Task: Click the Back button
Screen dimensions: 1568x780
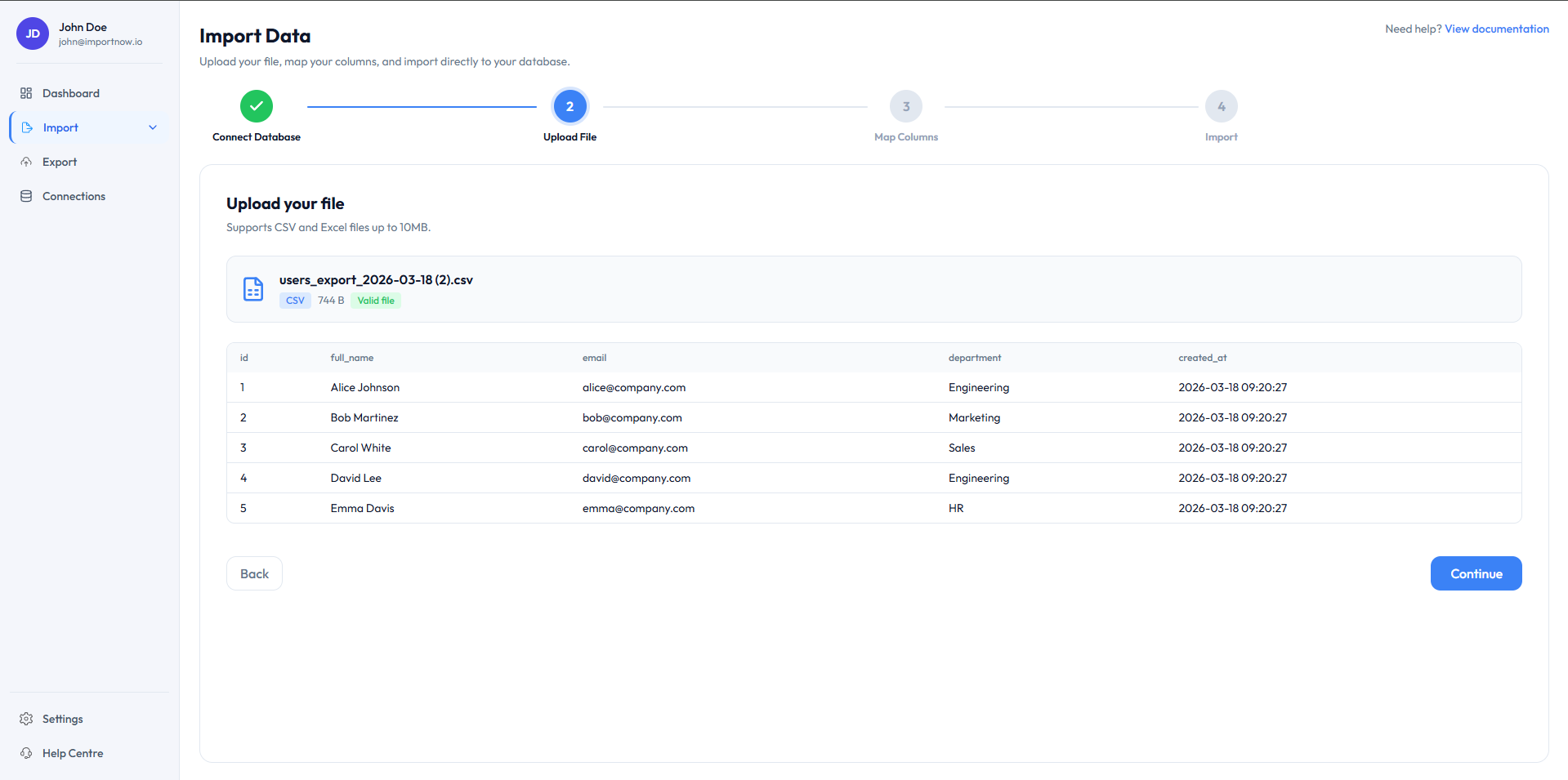Action: 254,573
